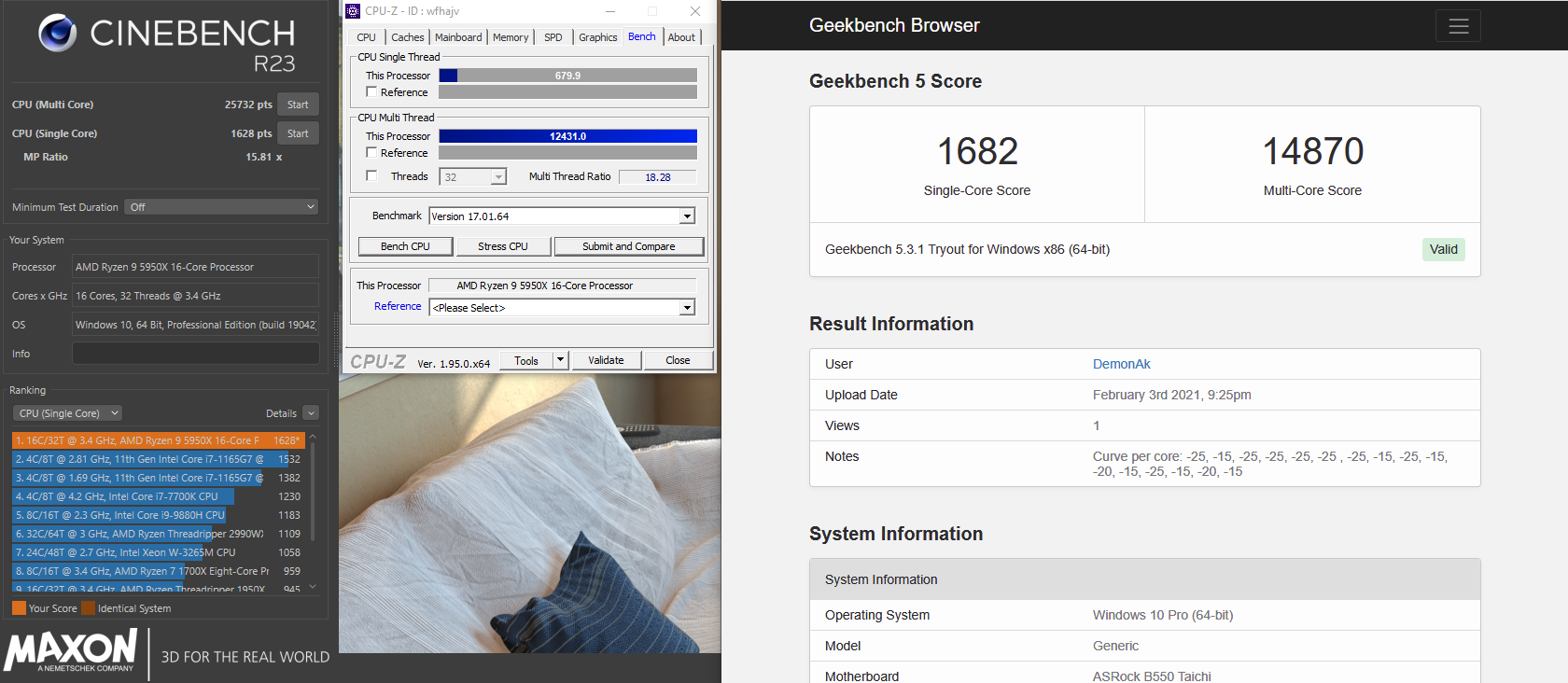Start the CPU (Multi Core) test in Cinebench
This screenshot has width=1568, height=683.
[x=298, y=105]
